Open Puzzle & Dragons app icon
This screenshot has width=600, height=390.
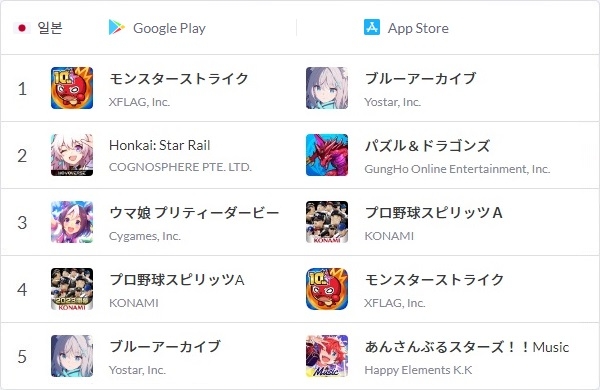coord(327,155)
